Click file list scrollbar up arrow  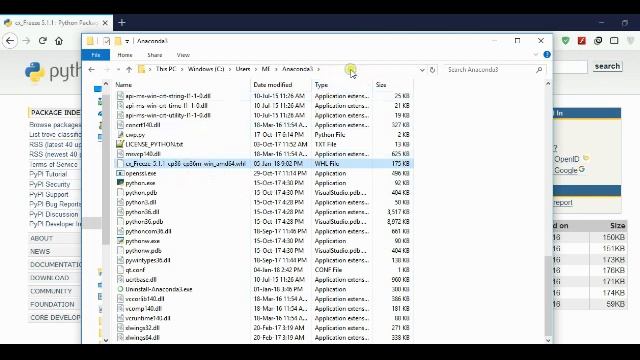tap(548, 84)
